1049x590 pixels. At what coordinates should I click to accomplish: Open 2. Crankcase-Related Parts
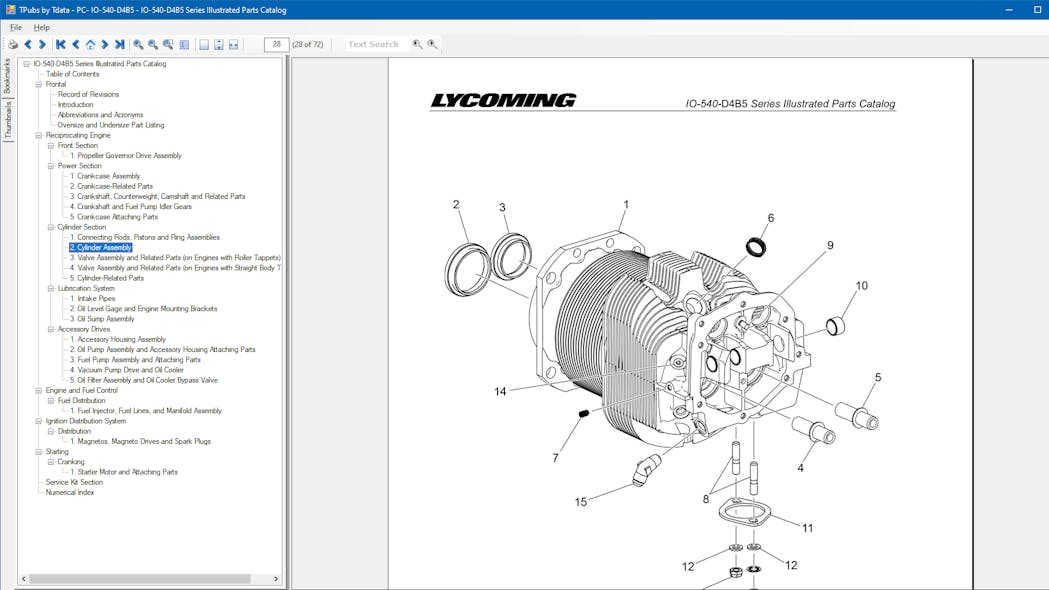point(111,186)
